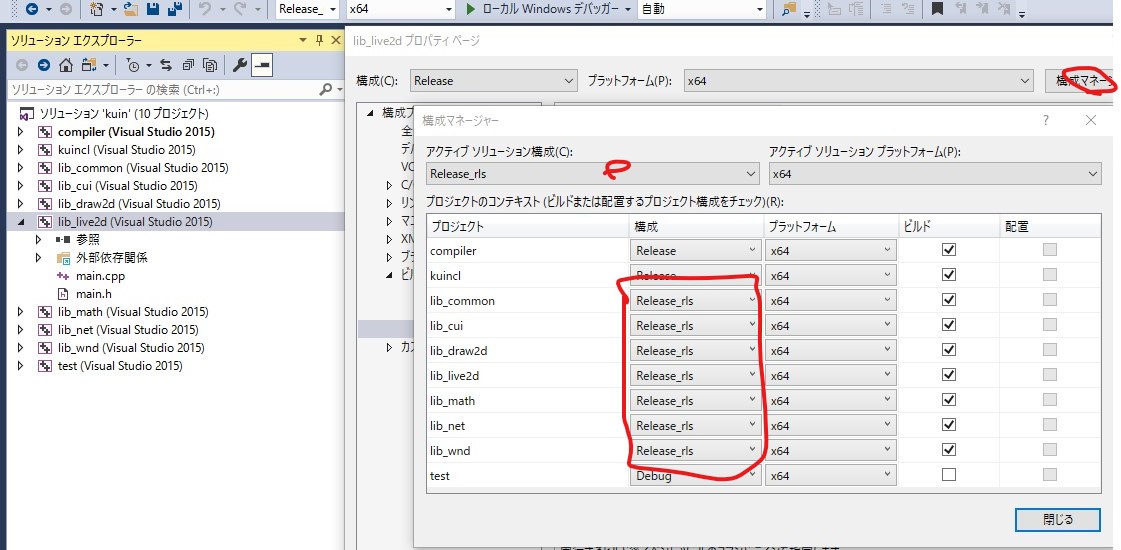The width and height of the screenshot is (1121, 550).
Task: Click the Sync with Active Document icon
Action: click(166, 65)
